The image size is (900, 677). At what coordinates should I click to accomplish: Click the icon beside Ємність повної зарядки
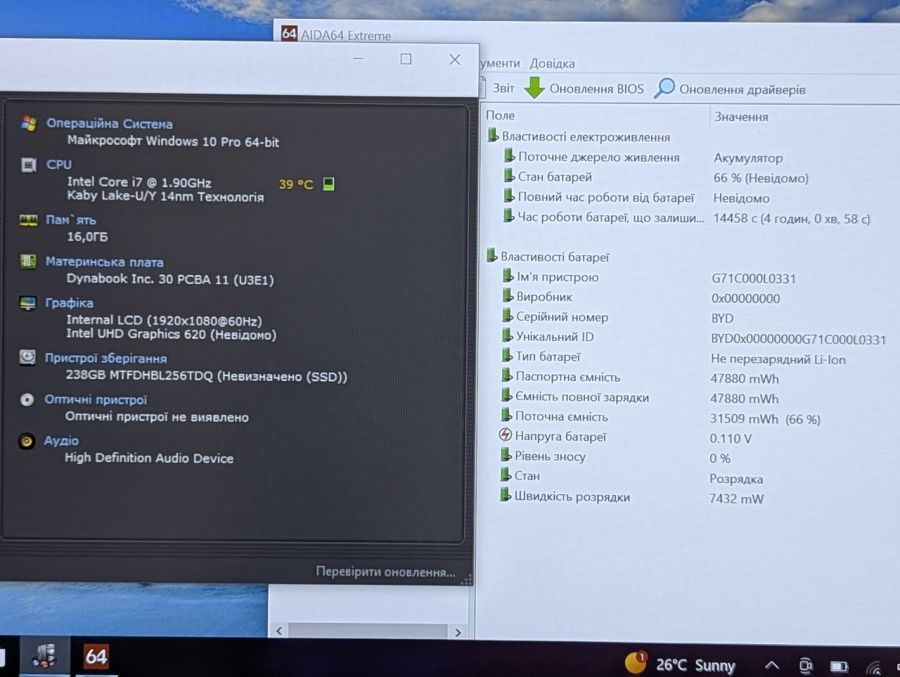click(x=506, y=396)
